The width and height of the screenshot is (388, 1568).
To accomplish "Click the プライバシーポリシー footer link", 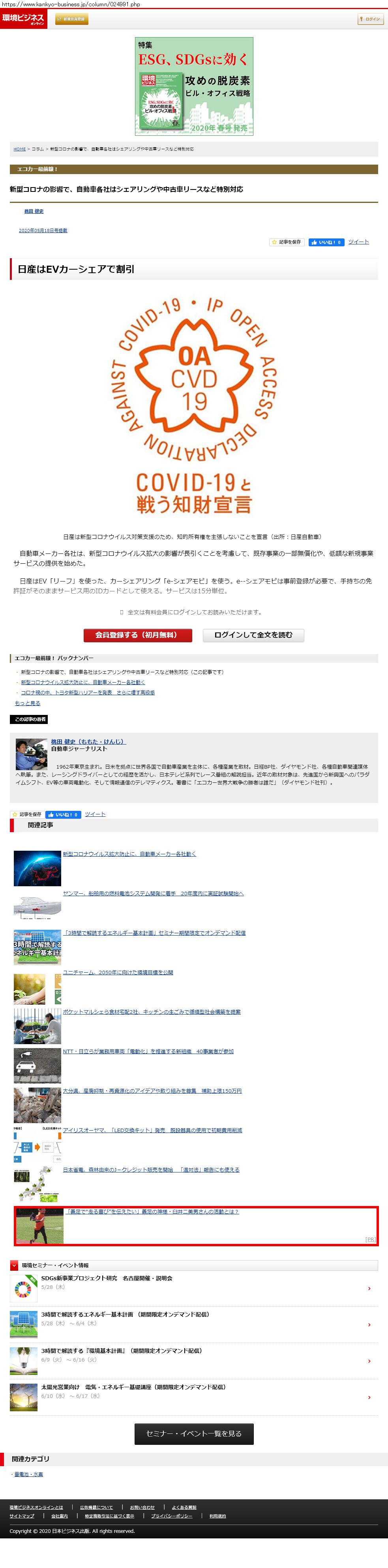I will pyautogui.click(x=171, y=1515).
